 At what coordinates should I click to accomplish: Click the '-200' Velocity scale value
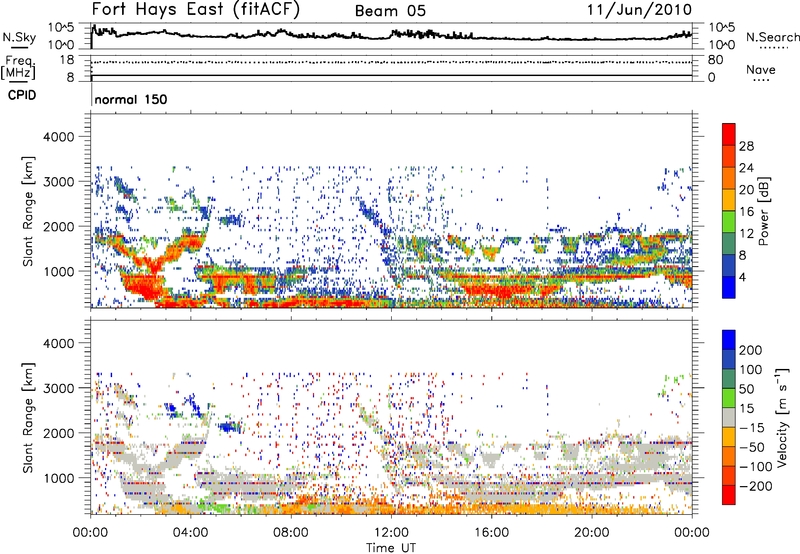755,486
